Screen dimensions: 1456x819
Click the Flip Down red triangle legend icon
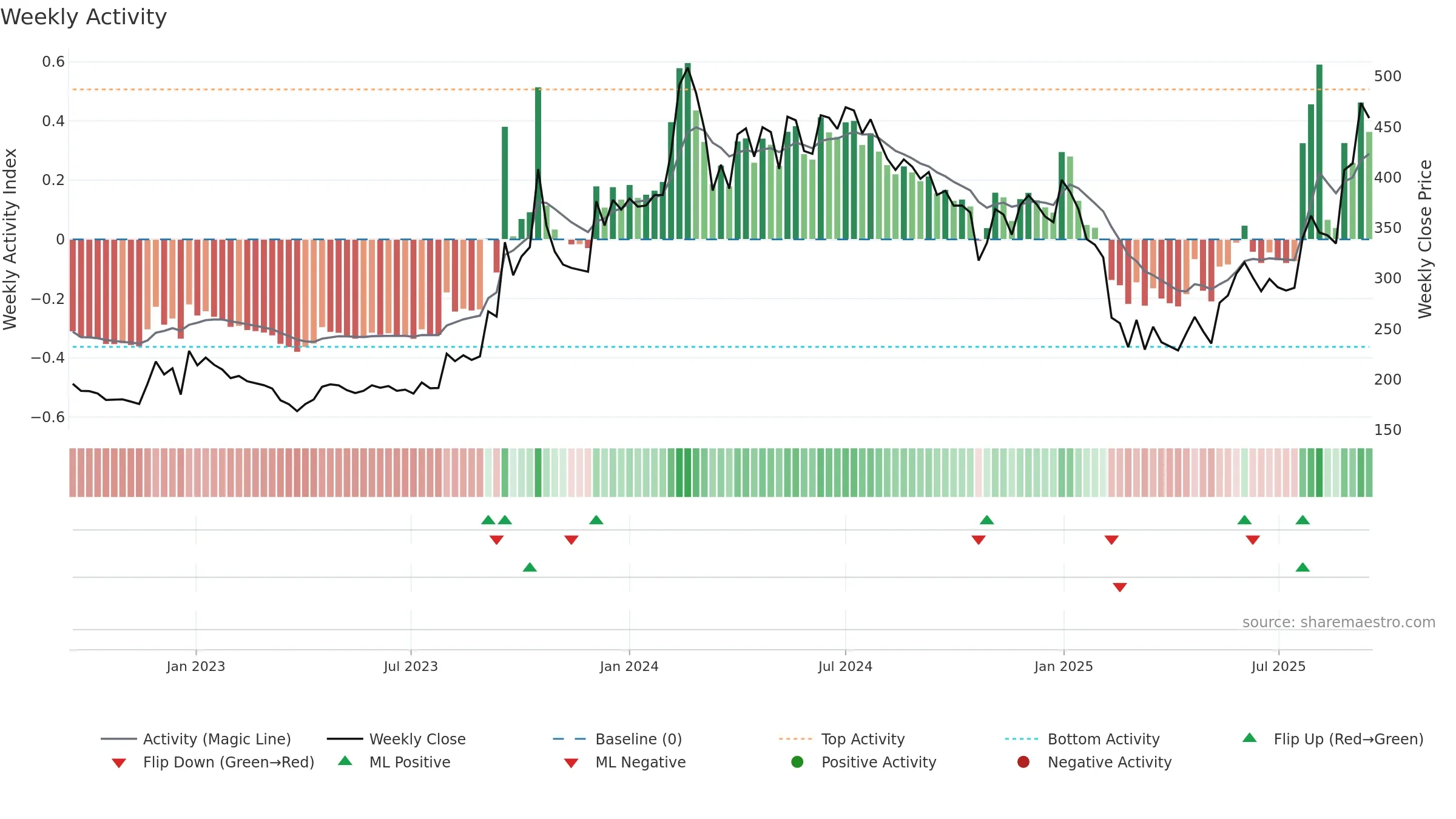point(119,763)
